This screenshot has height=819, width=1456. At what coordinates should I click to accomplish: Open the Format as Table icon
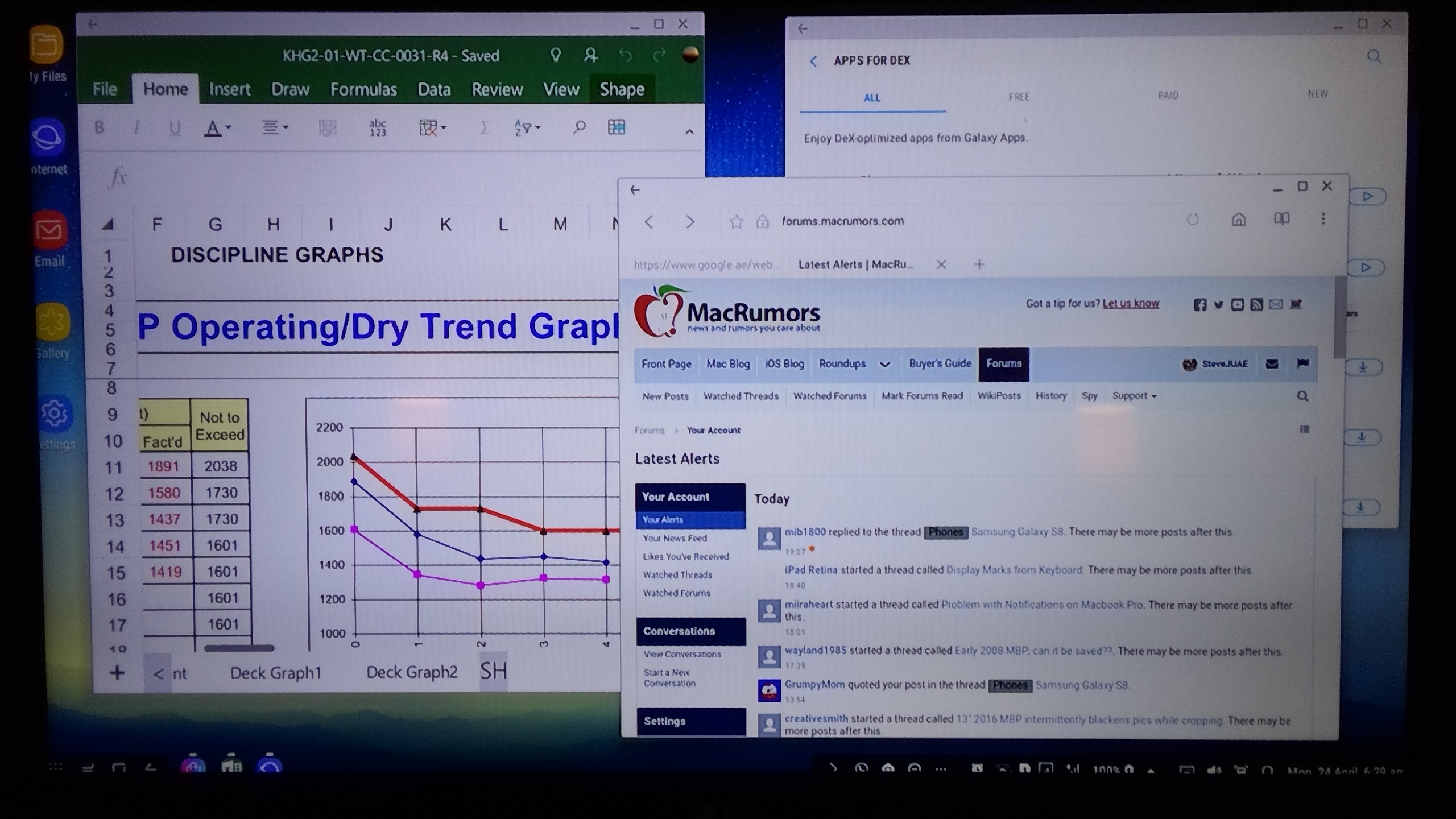click(x=617, y=127)
